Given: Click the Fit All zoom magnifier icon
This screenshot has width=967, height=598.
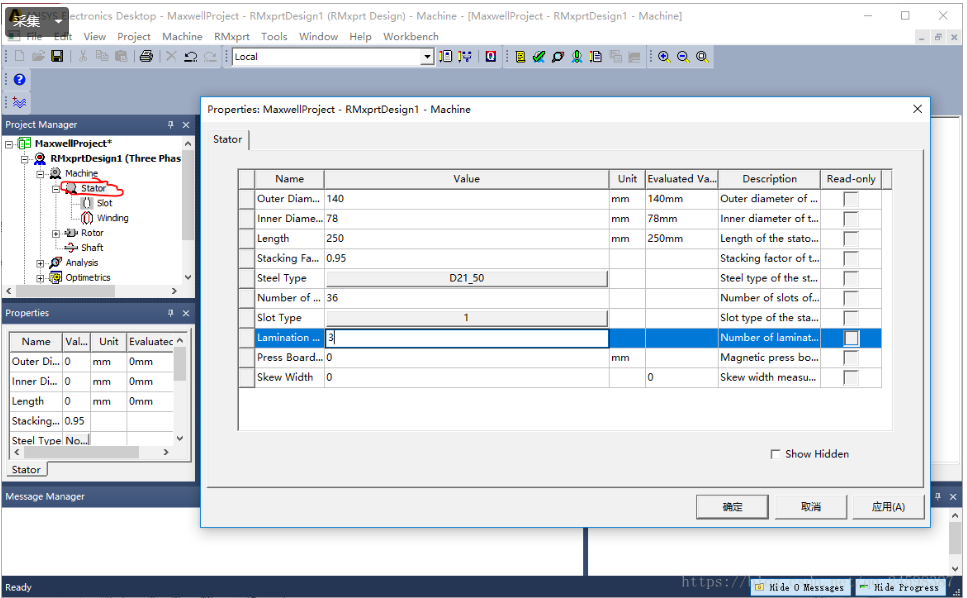Looking at the screenshot, I should (702, 56).
